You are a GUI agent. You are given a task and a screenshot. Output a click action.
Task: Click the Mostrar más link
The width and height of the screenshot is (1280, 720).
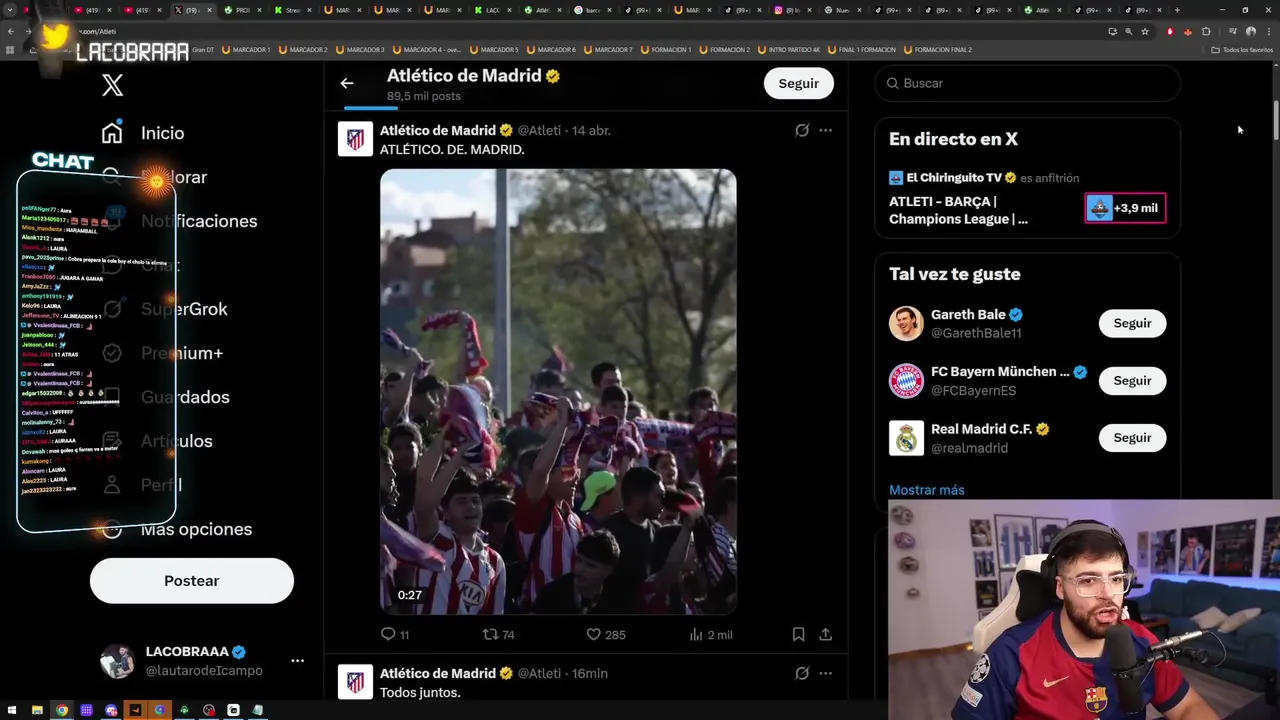(927, 490)
